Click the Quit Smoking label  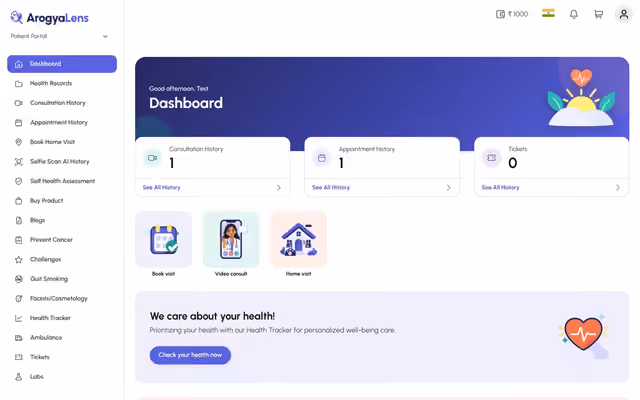49,279
